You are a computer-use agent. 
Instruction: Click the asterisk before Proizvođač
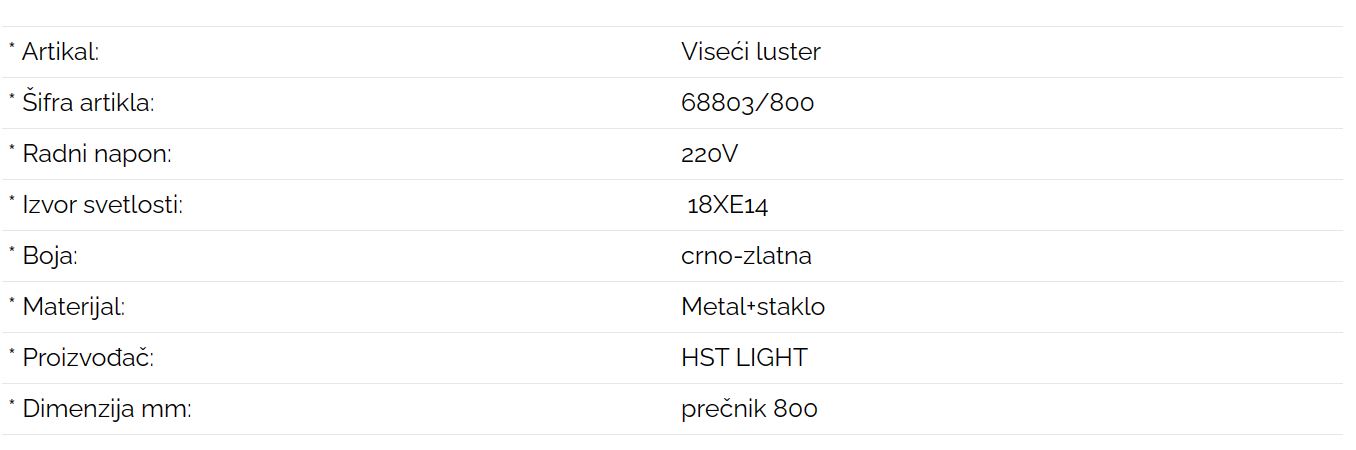[12, 354]
